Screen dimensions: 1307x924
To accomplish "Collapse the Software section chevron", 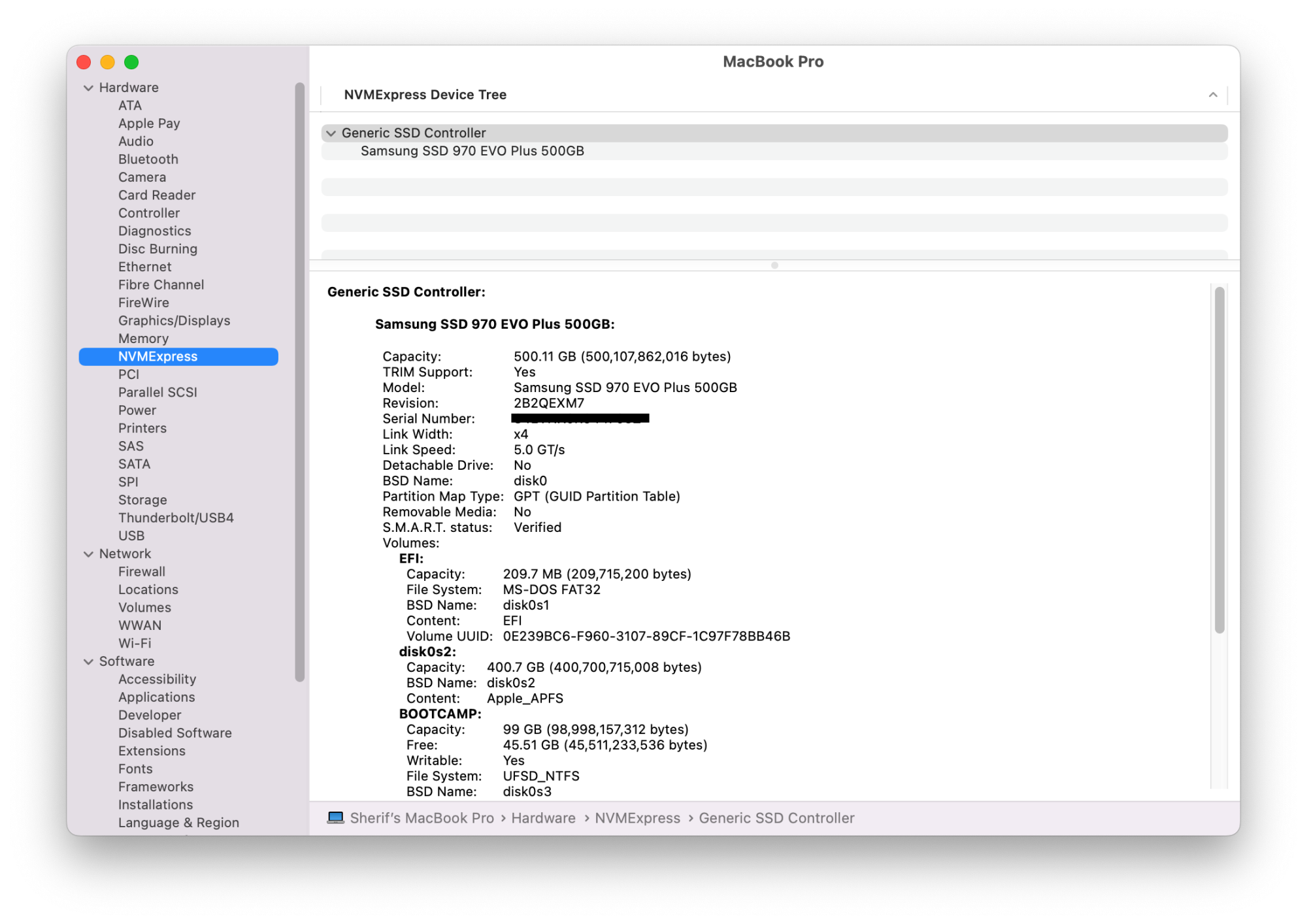I will coord(88,662).
